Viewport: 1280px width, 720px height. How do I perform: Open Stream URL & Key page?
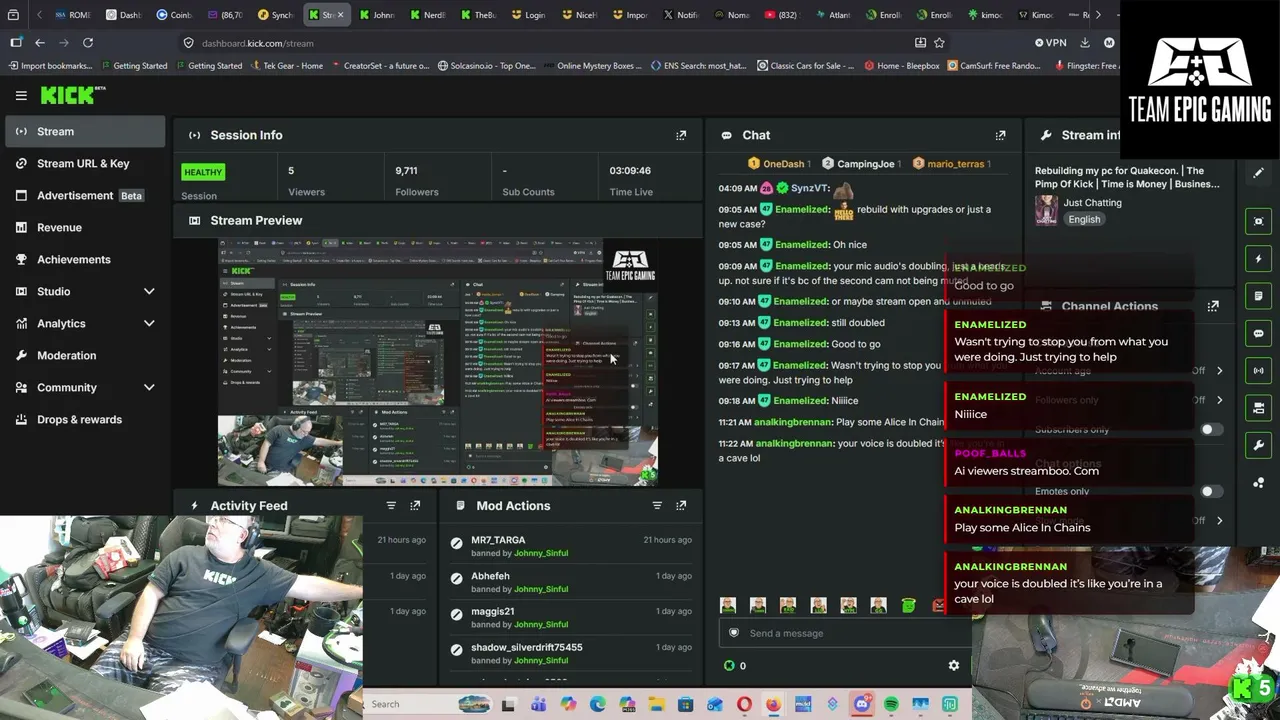pyautogui.click(x=85, y=163)
